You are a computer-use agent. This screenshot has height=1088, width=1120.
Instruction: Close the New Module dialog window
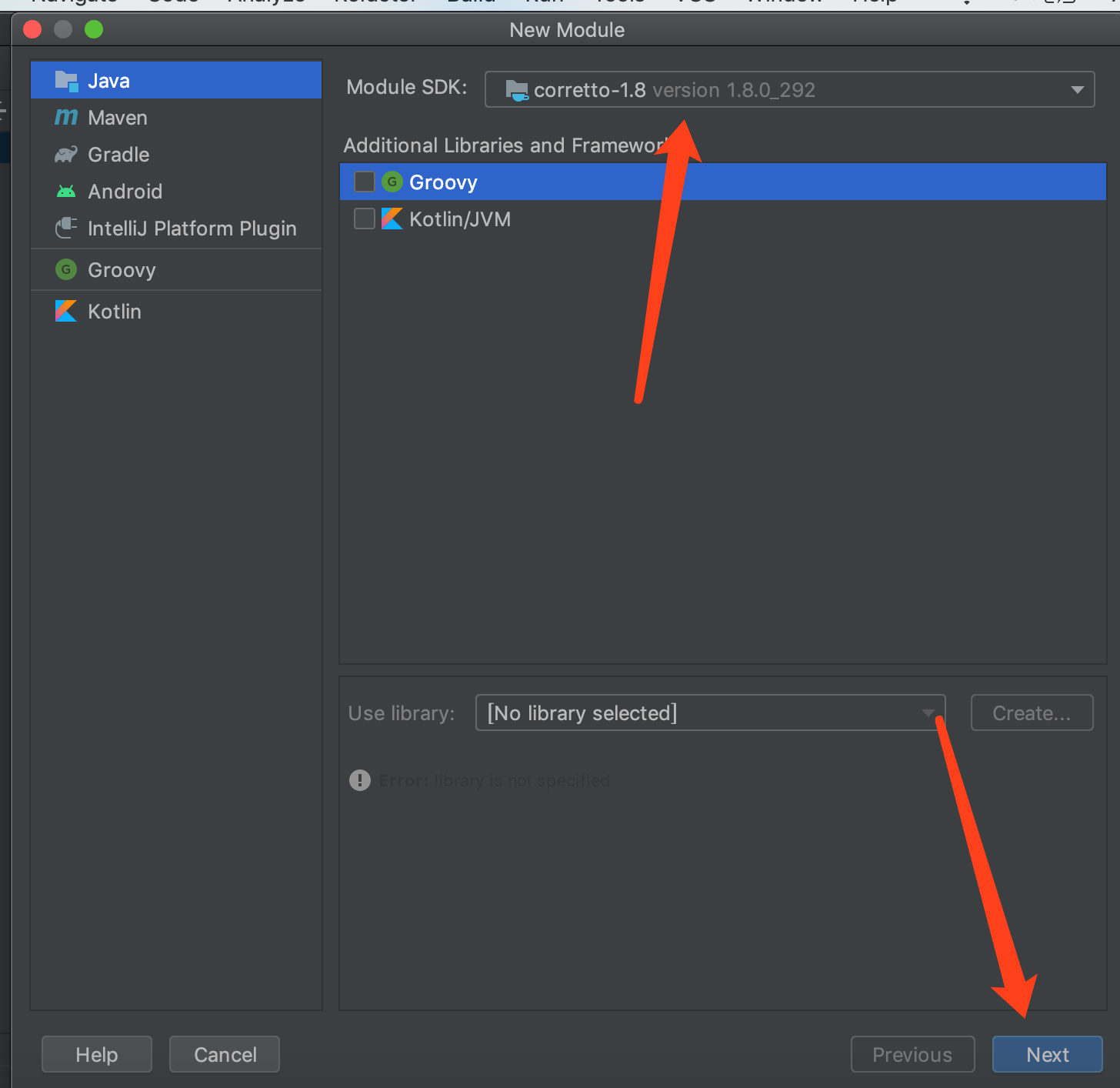(x=32, y=30)
